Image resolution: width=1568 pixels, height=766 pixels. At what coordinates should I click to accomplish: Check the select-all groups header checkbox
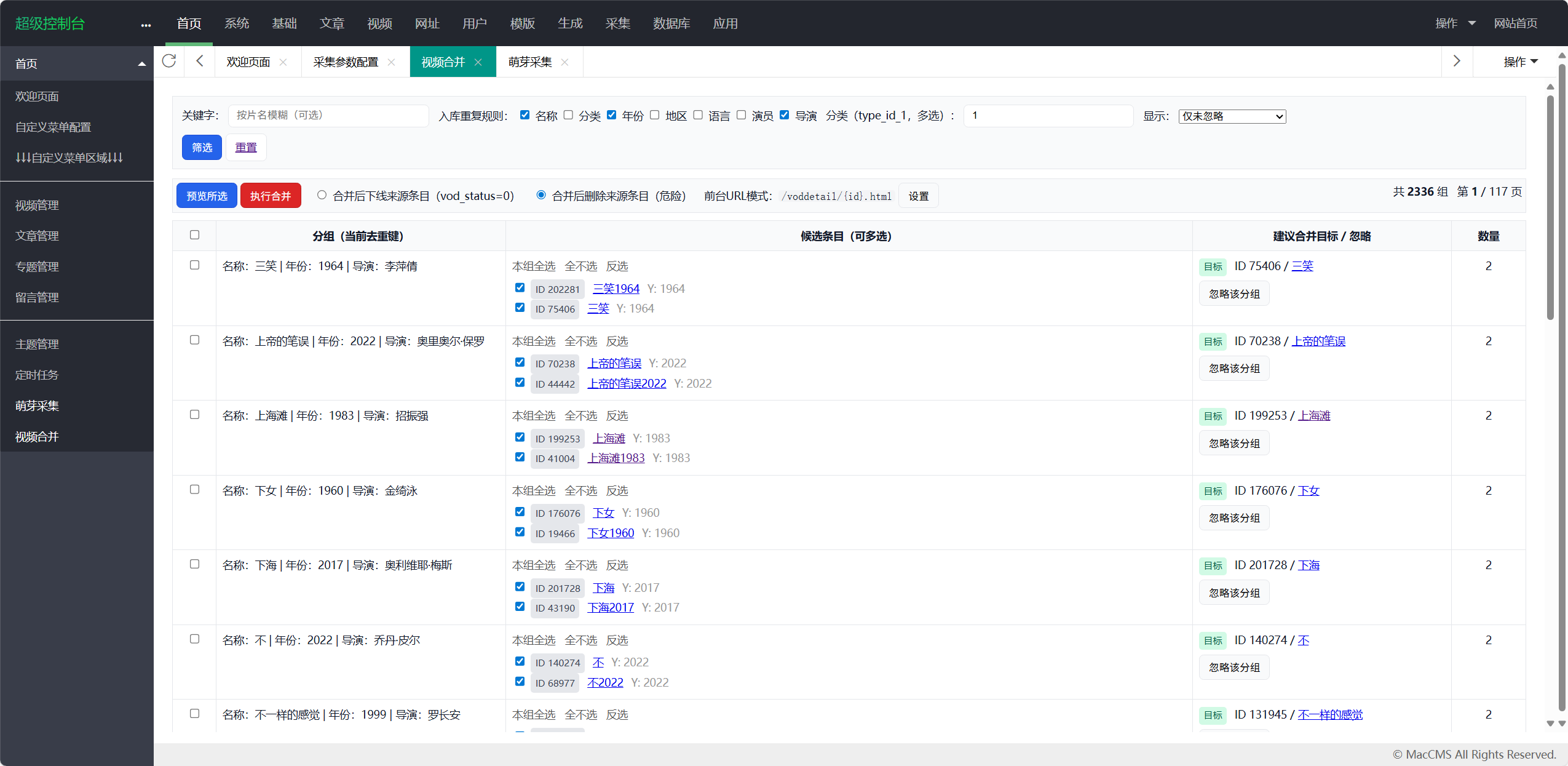click(194, 235)
